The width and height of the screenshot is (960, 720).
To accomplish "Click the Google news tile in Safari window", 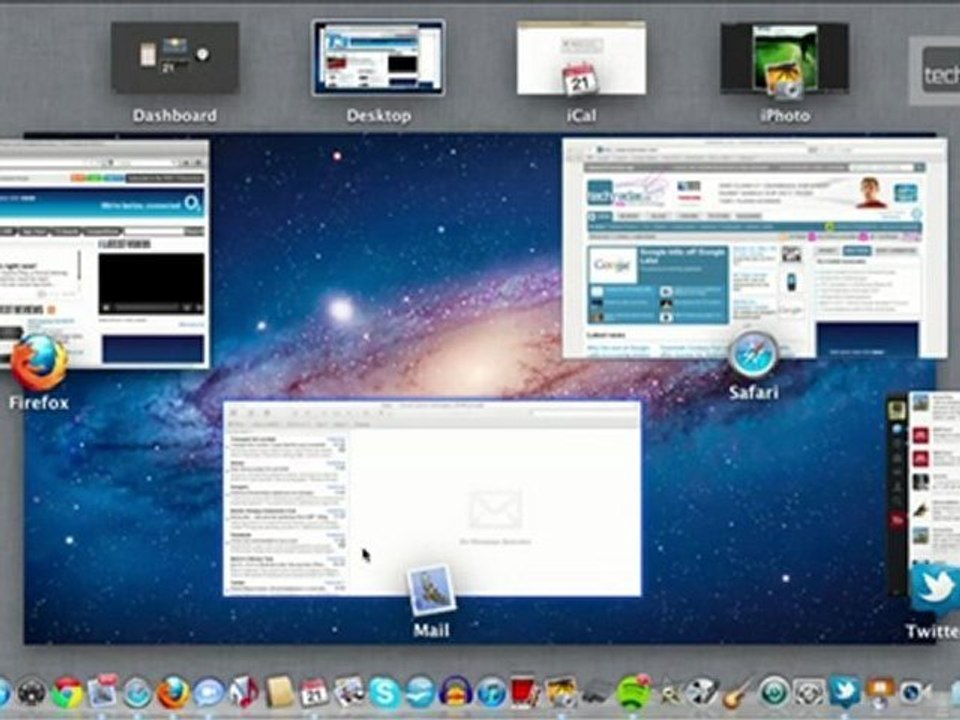I will 658,285.
